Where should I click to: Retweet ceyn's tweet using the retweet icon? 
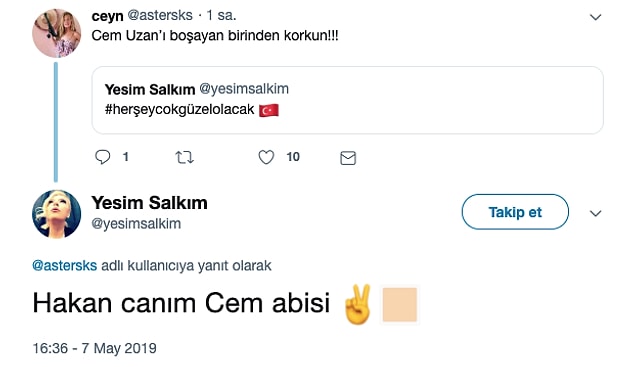[184, 157]
